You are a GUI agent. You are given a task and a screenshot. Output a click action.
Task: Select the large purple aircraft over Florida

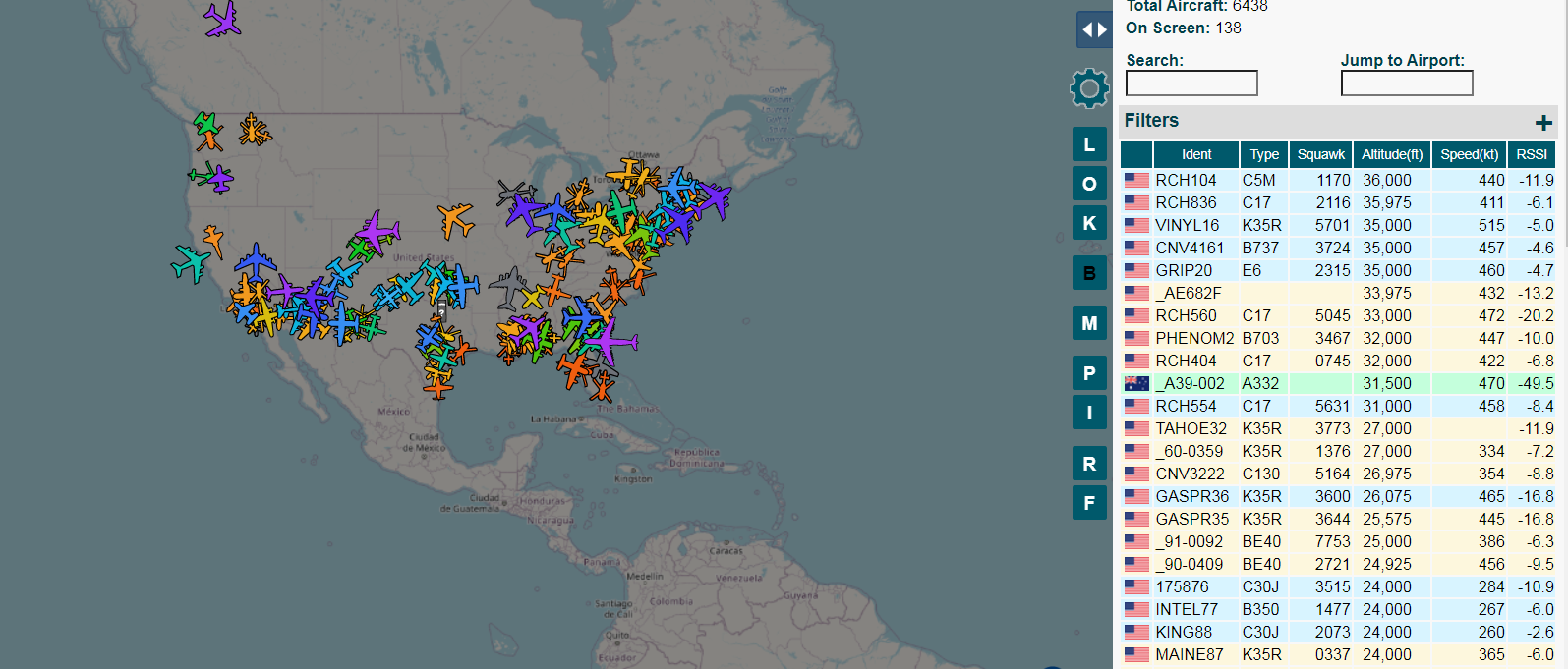[610, 341]
